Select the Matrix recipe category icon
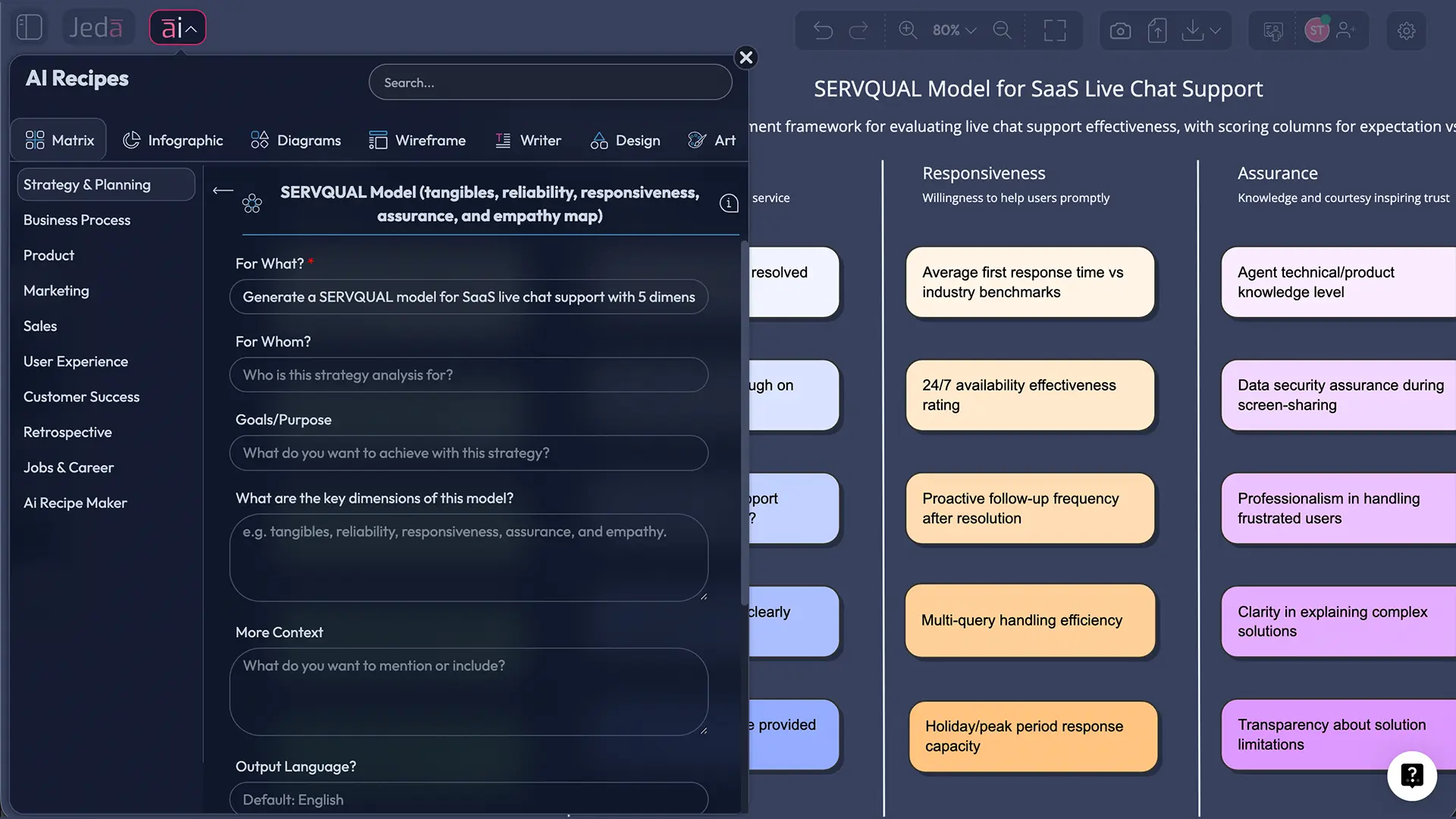This screenshot has height=819, width=1456. pos(36,139)
